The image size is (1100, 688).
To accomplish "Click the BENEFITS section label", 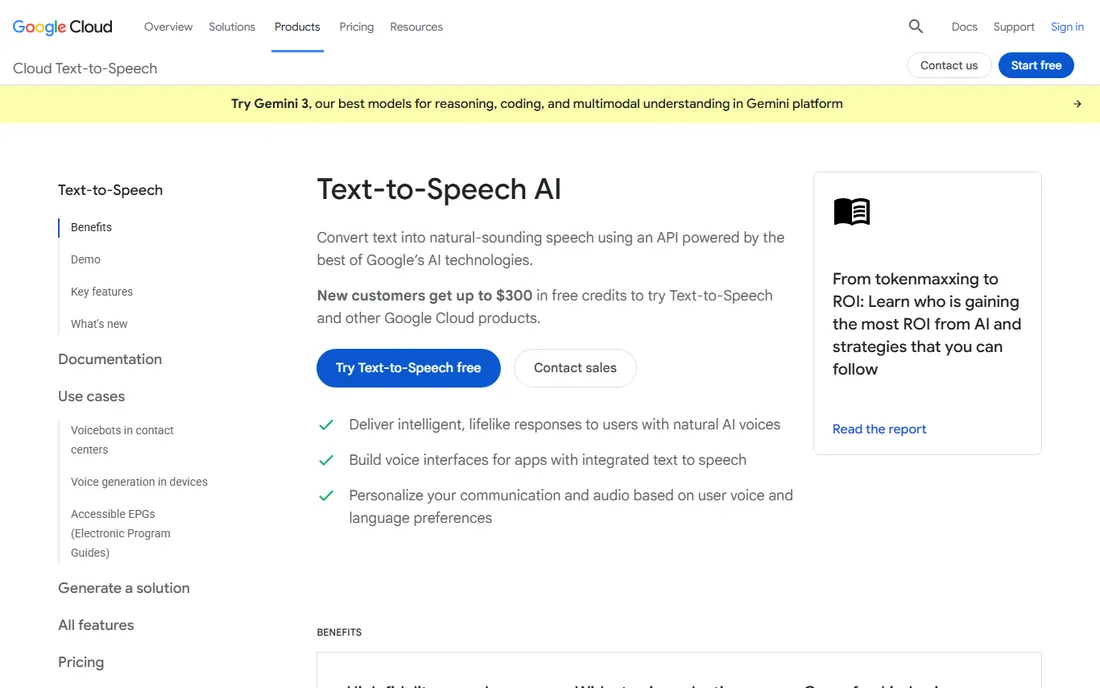I will pyautogui.click(x=339, y=632).
